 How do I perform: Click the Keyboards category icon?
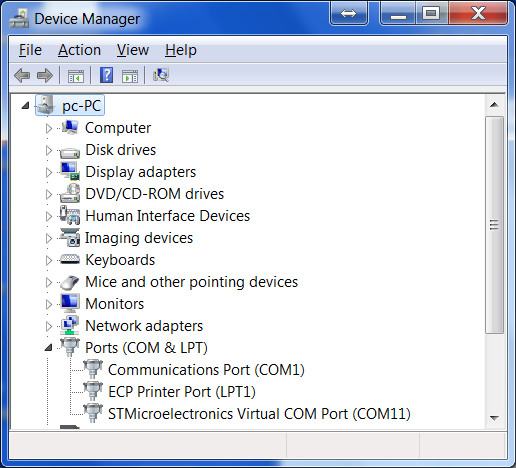(x=70, y=259)
